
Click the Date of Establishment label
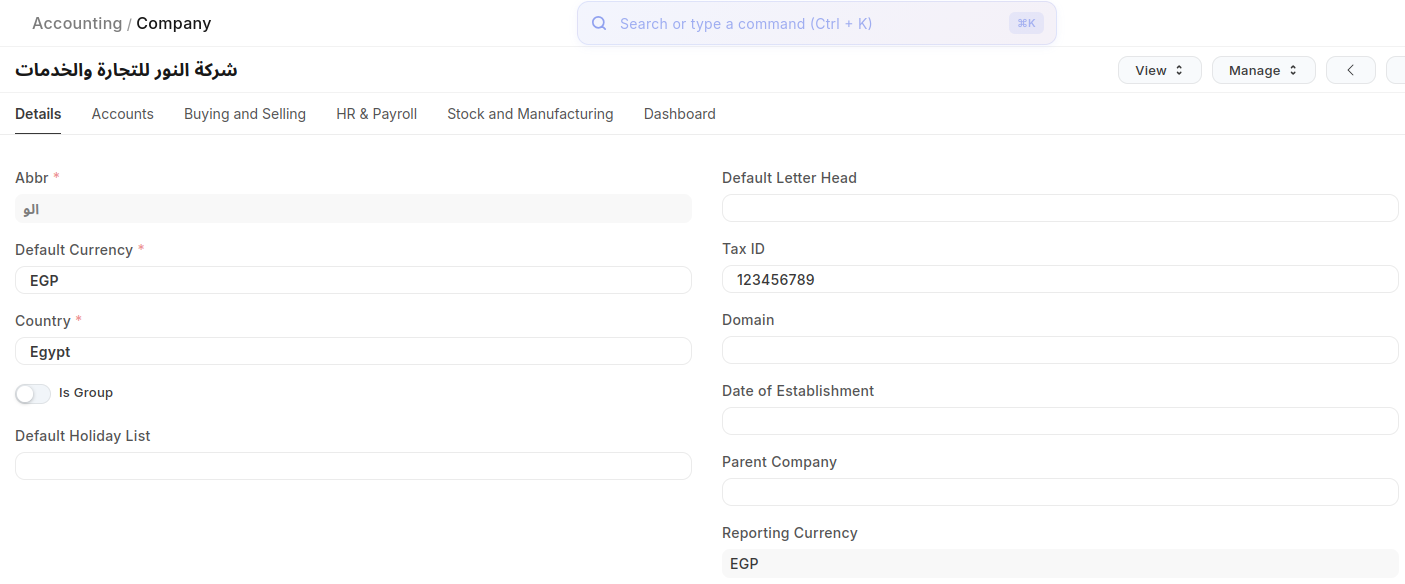click(798, 391)
